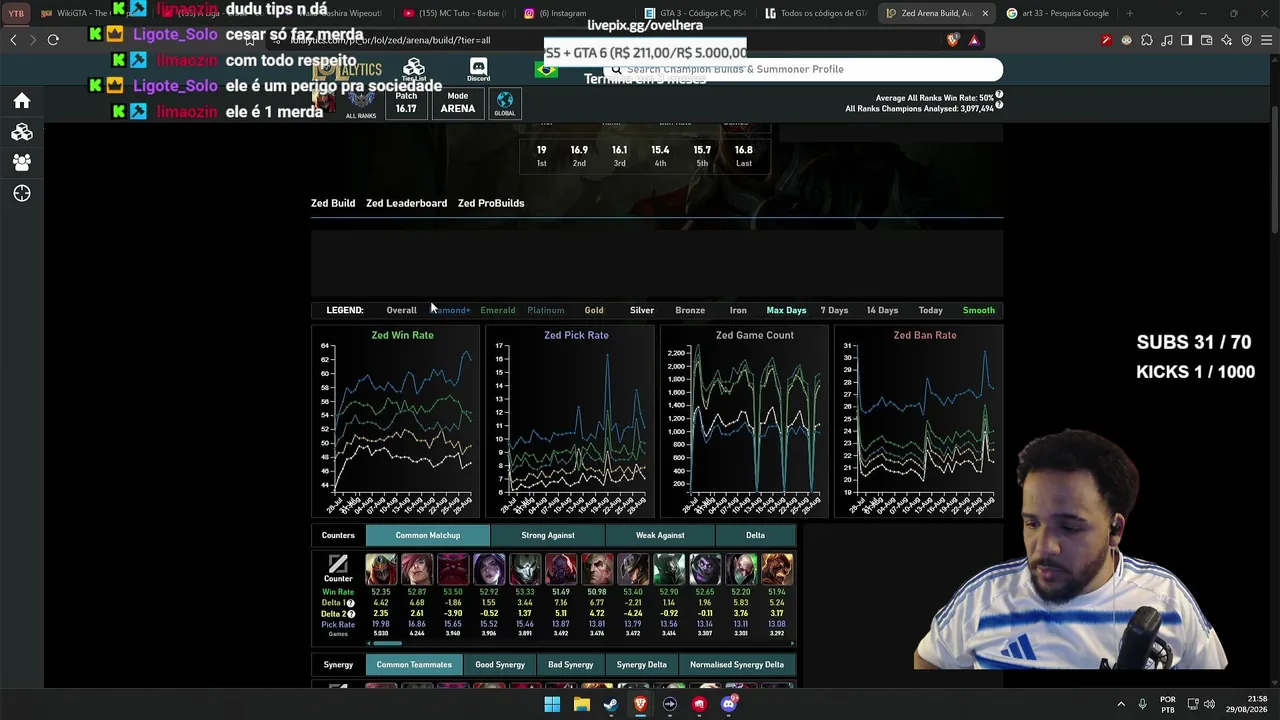The height and width of the screenshot is (720, 1280).
Task: Open File Explorer from the taskbar
Action: 582,704
